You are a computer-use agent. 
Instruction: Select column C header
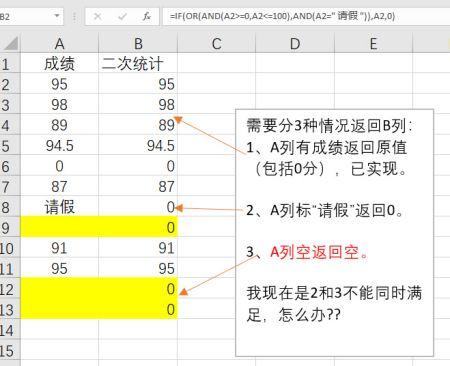pos(216,43)
